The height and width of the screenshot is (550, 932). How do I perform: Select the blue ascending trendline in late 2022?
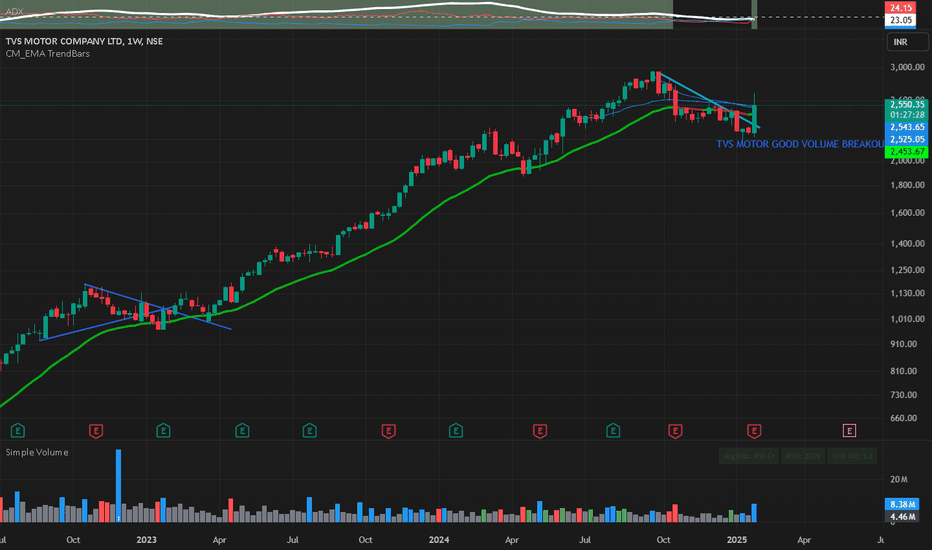point(107,323)
